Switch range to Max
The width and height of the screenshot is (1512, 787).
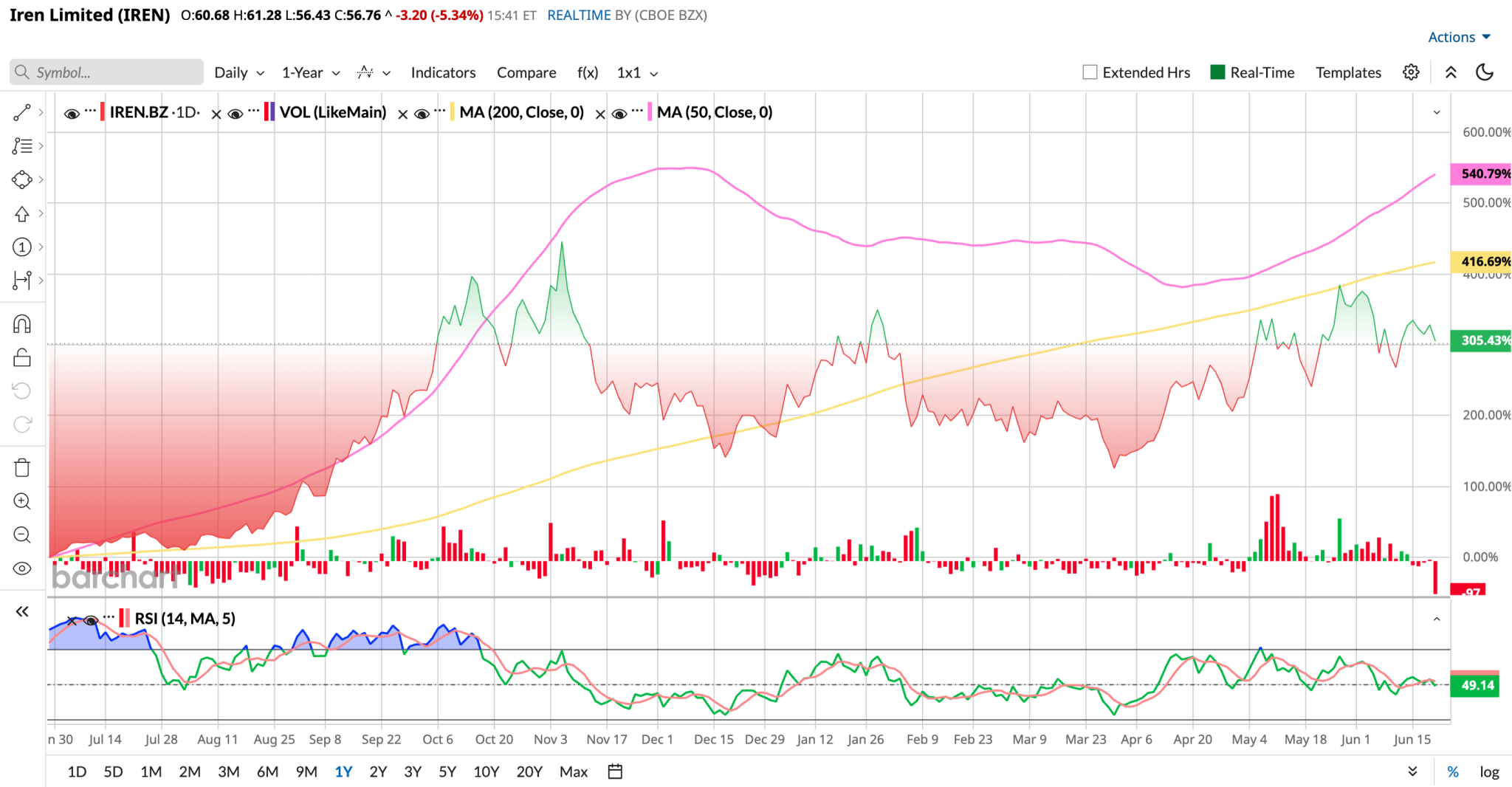(574, 771)
